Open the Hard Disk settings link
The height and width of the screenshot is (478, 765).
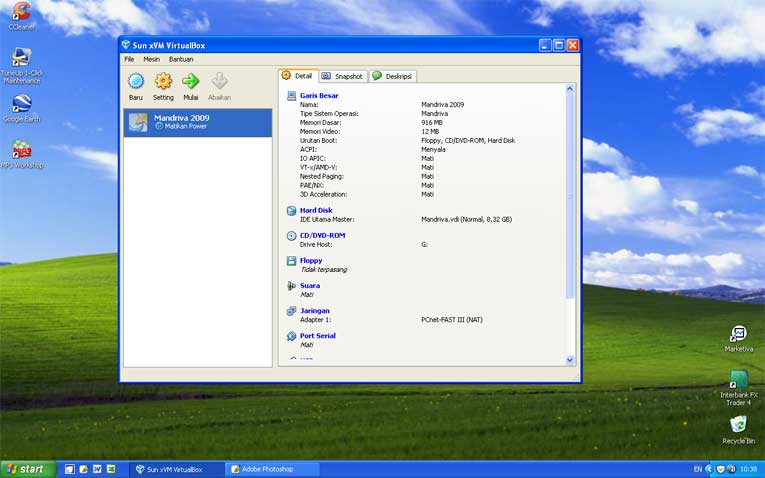pyautogui.click(x=316, y=210)
